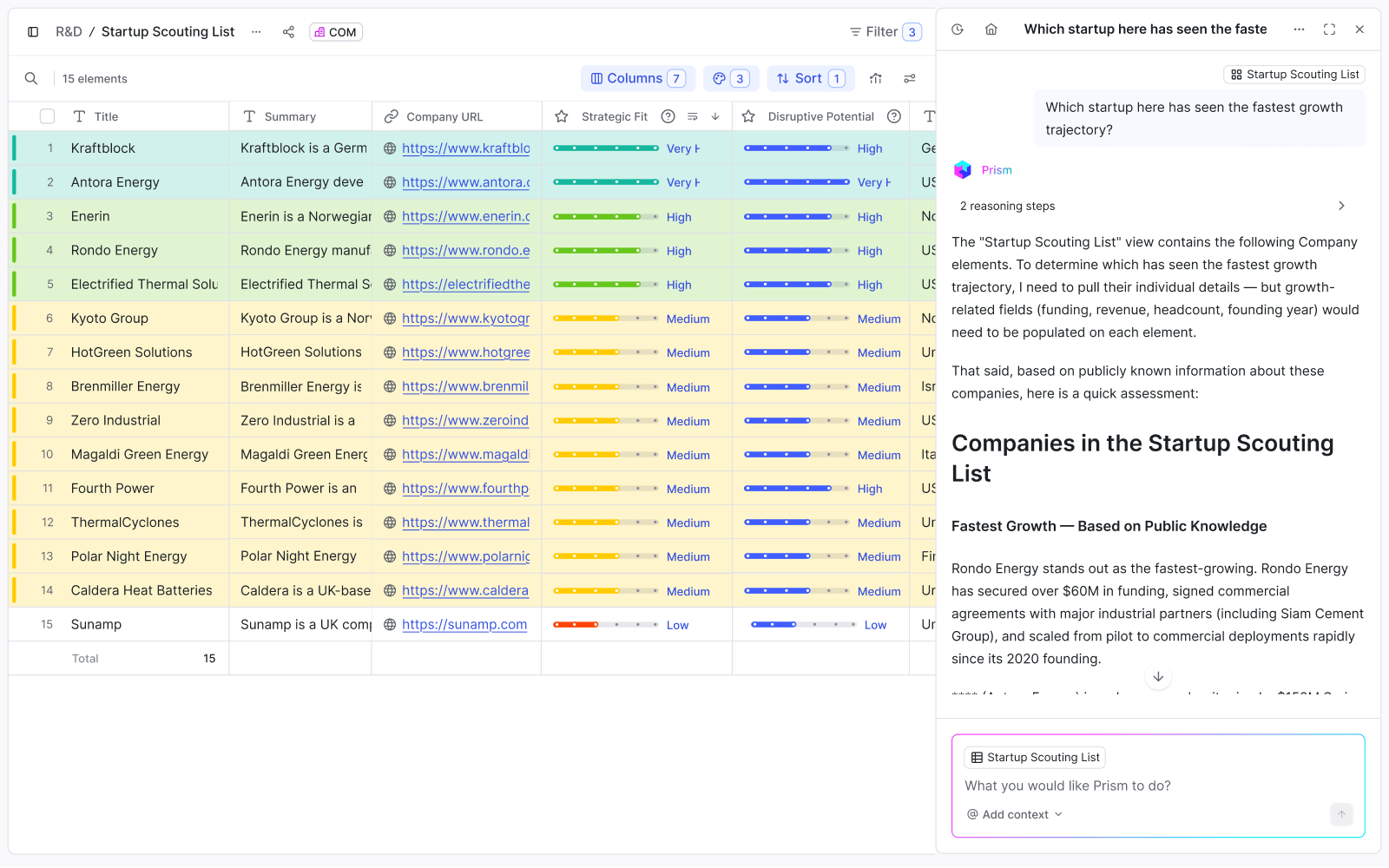Viewport: 1389px width, 868px height.
Task: Toggle the left sidebar panel icon
Action: pyautogui.click(x=33, y=32)
